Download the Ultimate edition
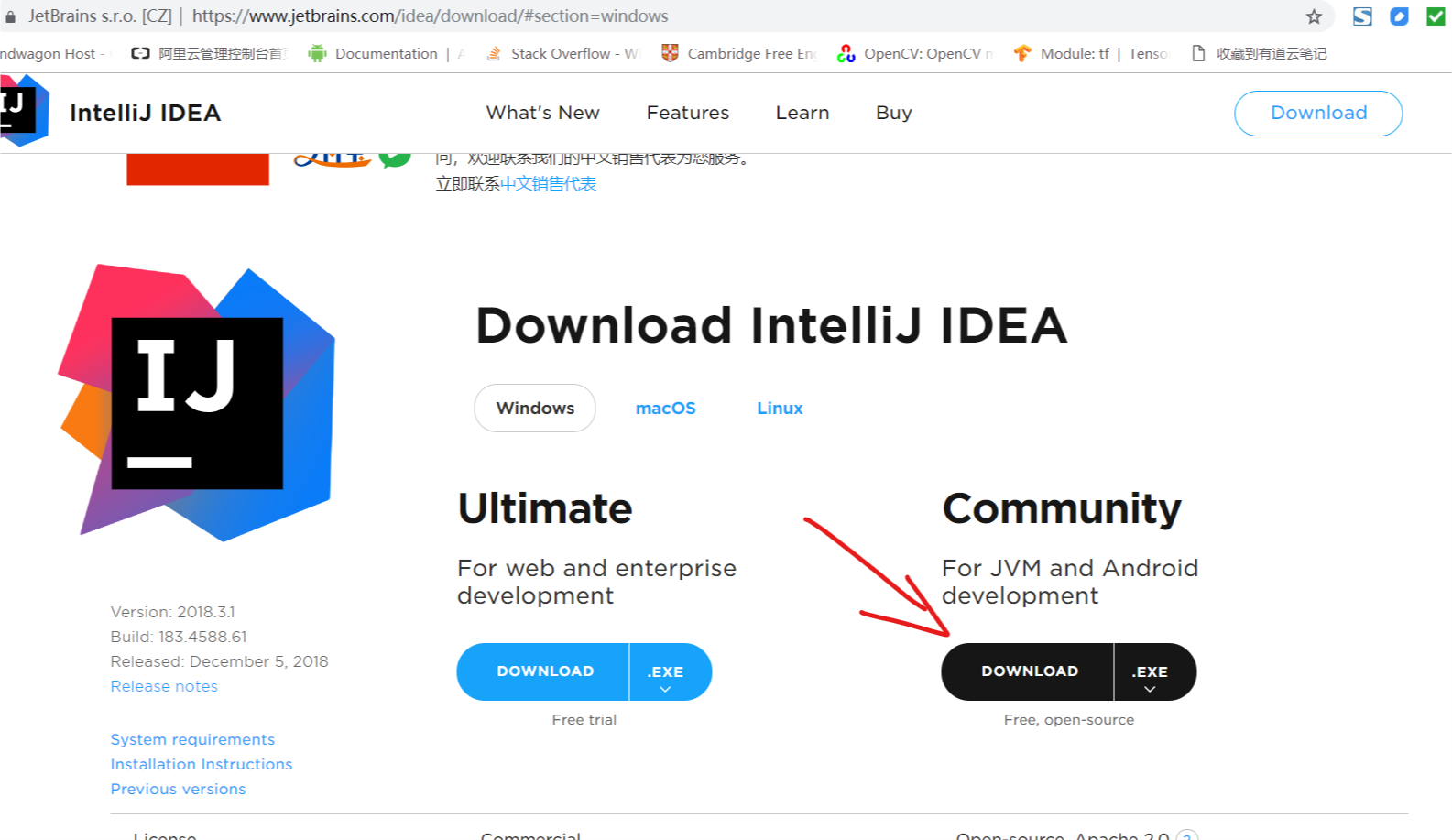 tap(543, 671)
